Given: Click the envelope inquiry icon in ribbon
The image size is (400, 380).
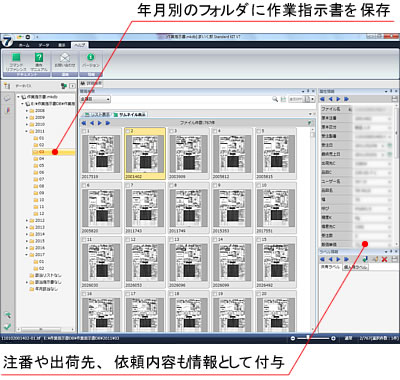Looking at the screenshot, I should pos(65,57).
